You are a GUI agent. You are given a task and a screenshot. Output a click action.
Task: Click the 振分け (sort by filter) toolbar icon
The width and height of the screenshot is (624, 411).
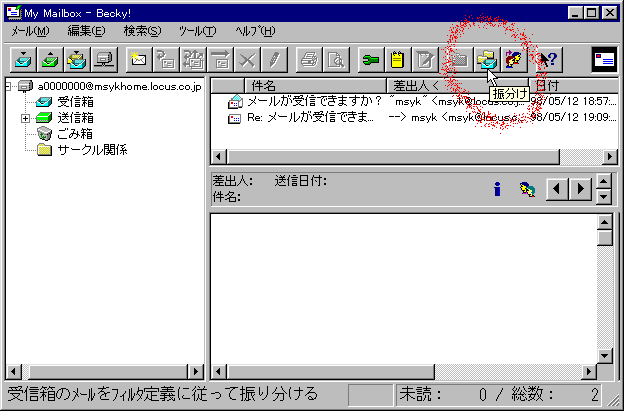pyautogui.click(x=487, y=61)
